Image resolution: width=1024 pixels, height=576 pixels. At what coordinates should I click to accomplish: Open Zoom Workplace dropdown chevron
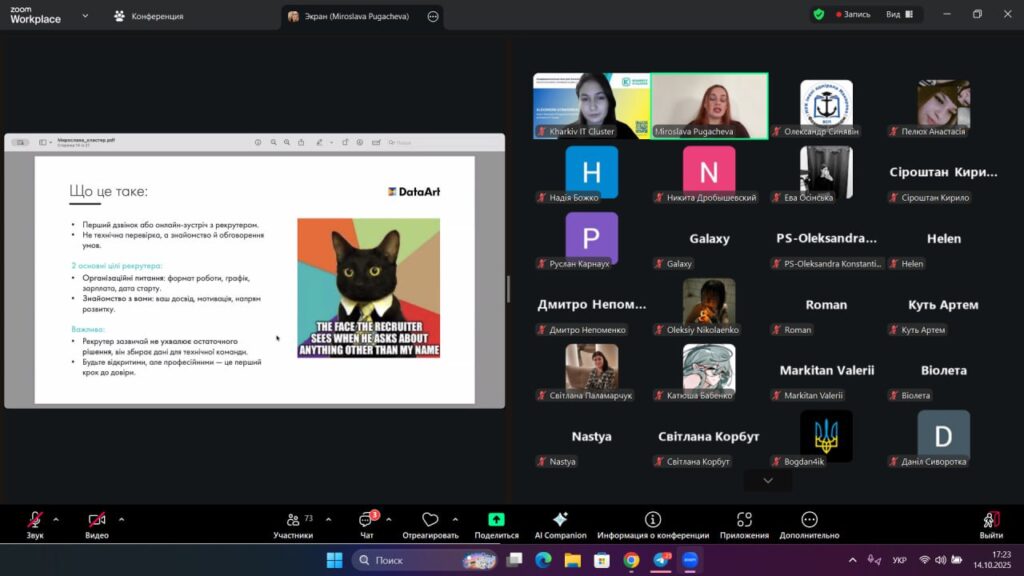click(85, 16)
